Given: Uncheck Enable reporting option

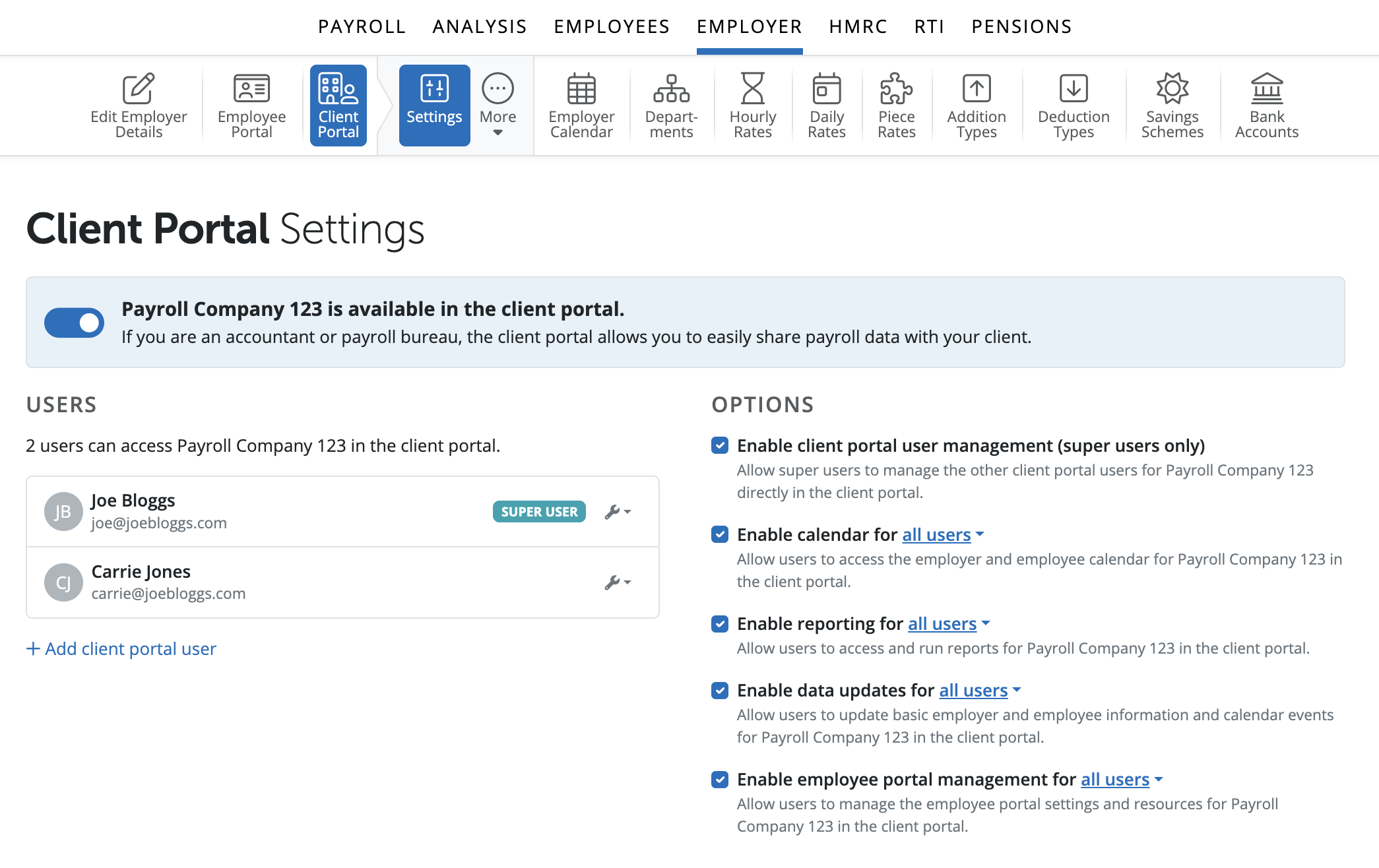Looking at the screenshot, I should click(x=719, y=624).
